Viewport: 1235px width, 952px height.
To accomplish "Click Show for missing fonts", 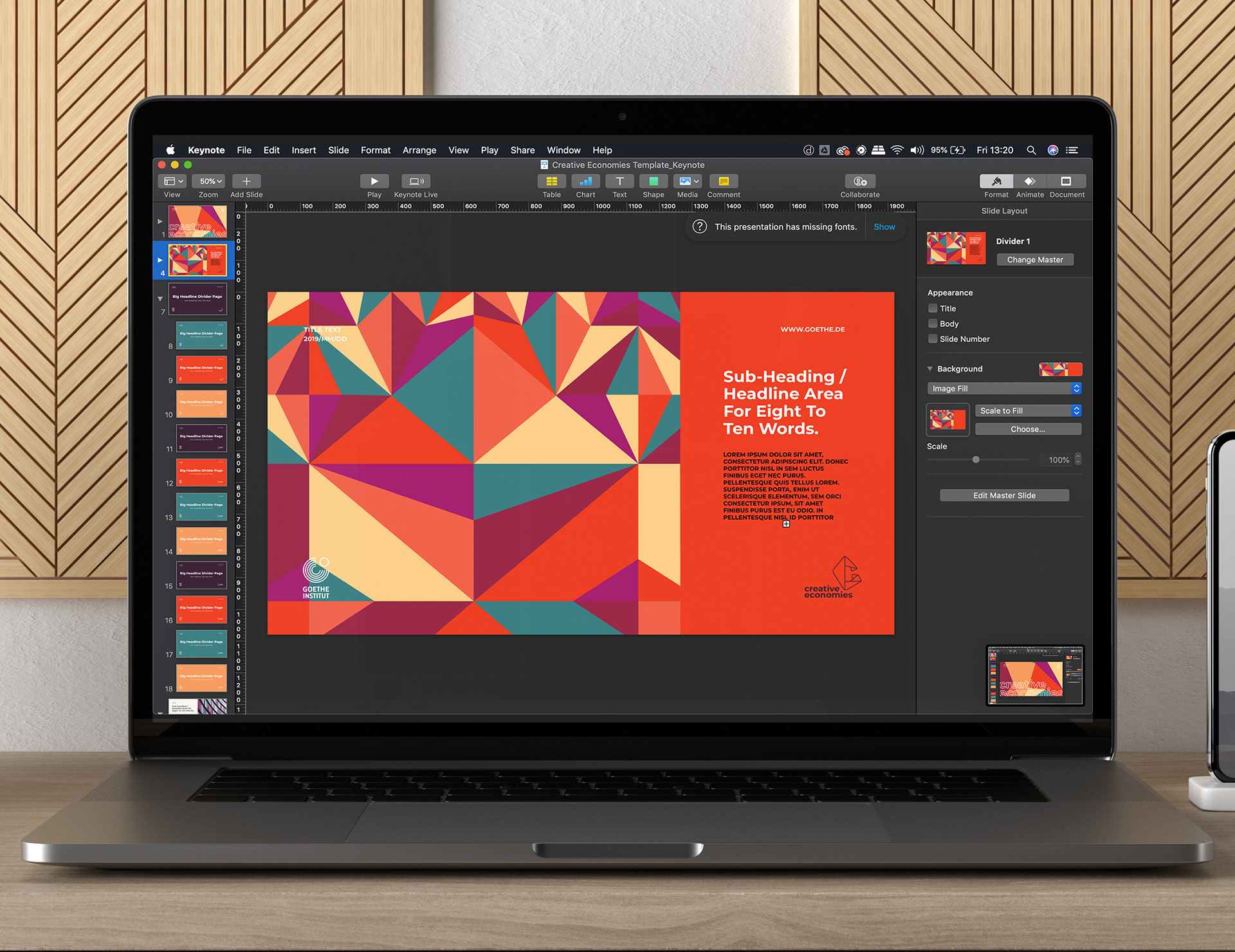I will 884,227.
